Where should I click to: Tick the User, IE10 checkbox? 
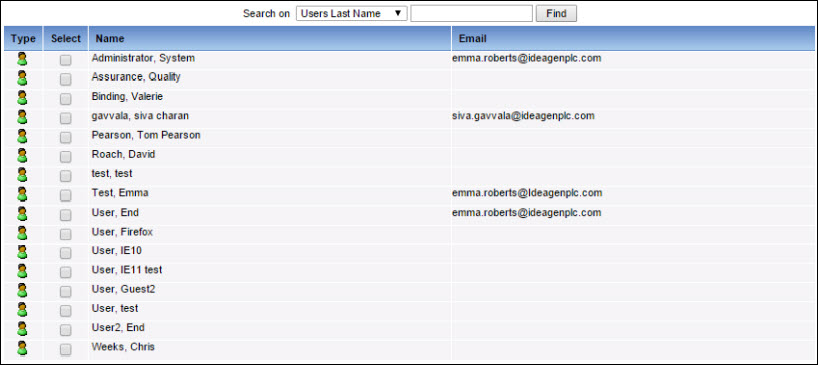point(65,253)
